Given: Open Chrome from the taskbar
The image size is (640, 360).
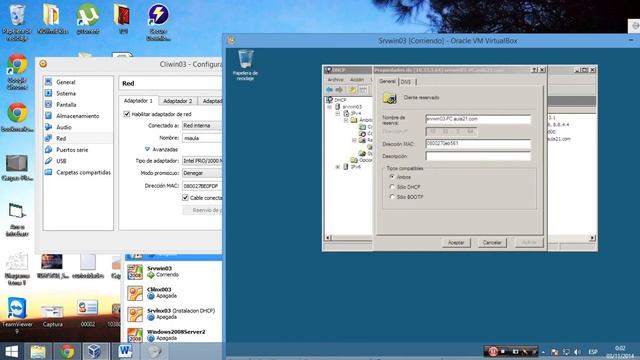Looking at the screenshot, I should coord(67,351).
